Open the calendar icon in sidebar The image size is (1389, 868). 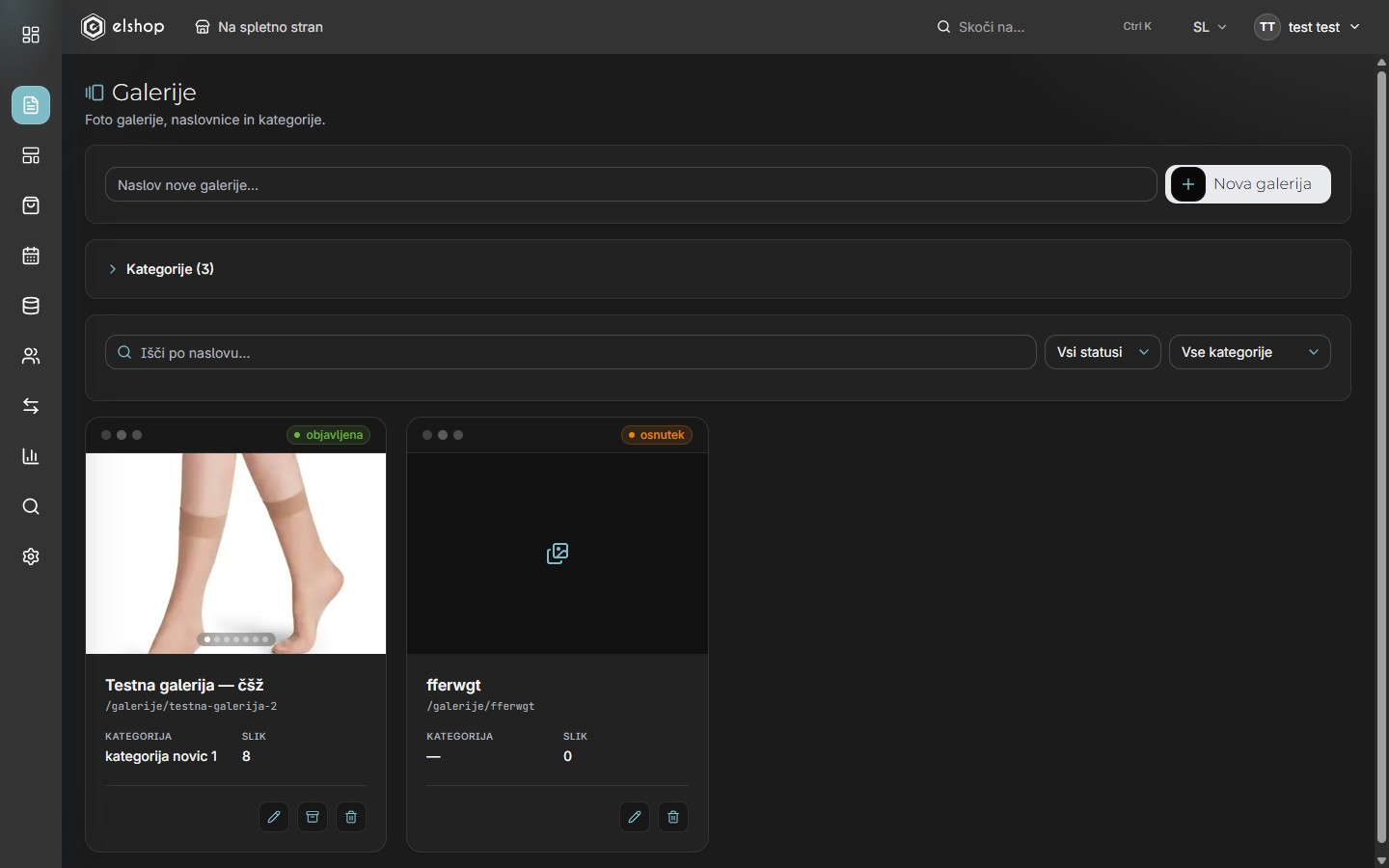31,256
